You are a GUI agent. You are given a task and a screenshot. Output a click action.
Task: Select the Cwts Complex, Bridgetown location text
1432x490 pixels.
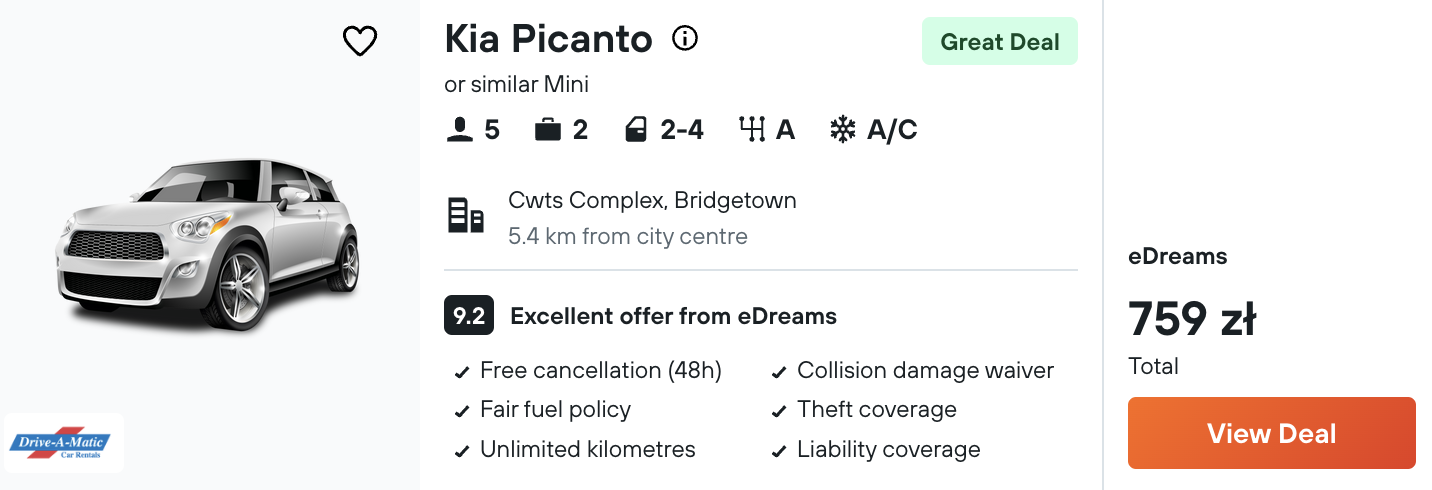[x=652, y=200]
